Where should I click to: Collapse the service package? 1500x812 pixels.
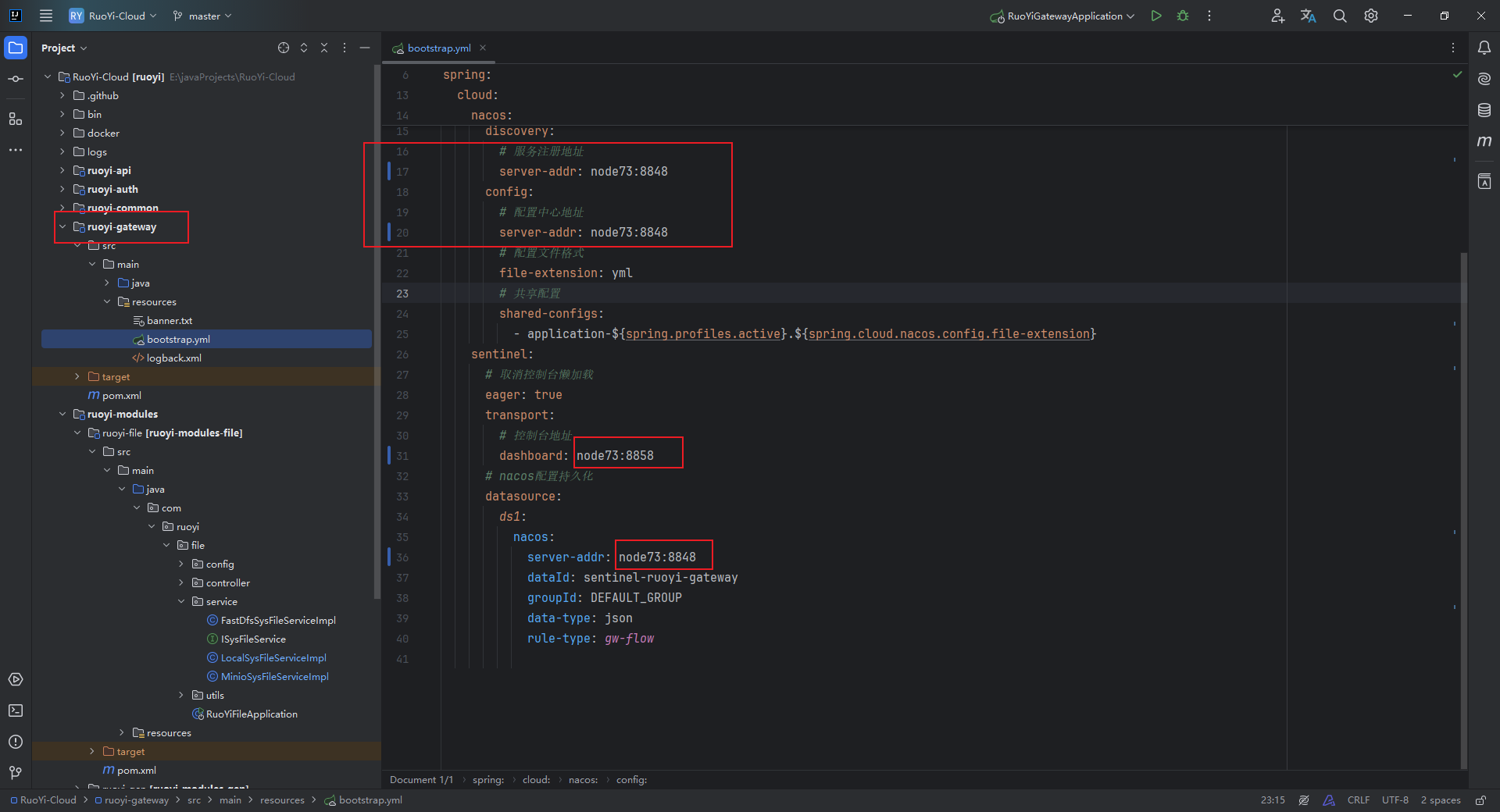coord(181,601)
